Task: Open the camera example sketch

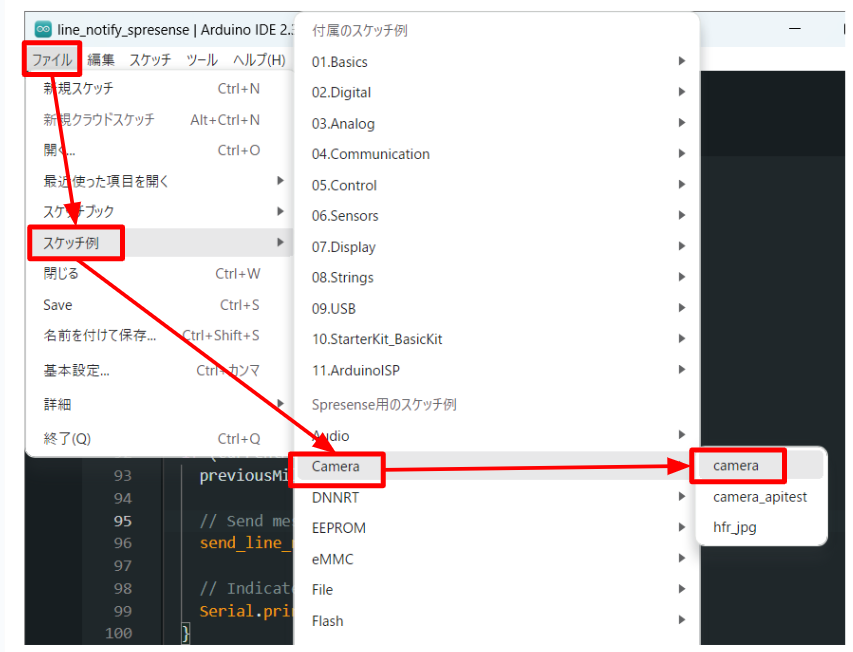Action: pyautogui.click(x=736, y=466)
